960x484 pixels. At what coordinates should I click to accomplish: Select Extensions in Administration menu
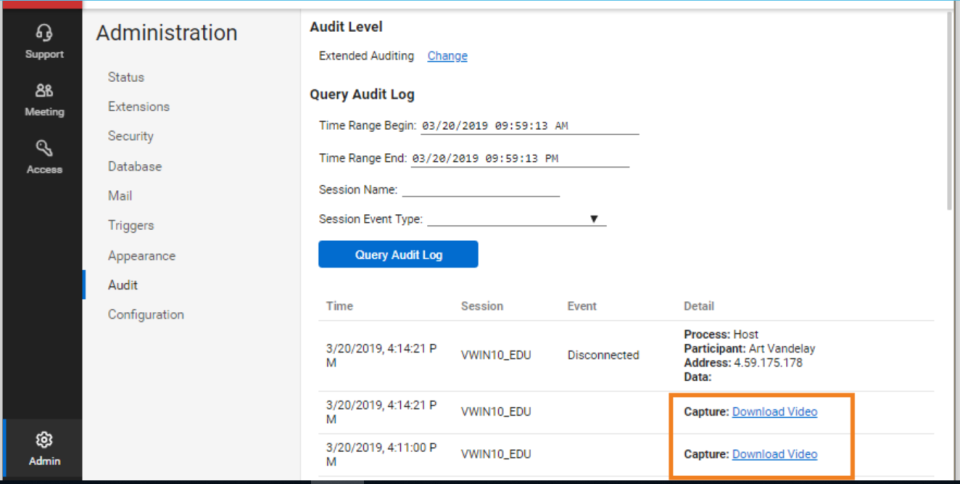pos(139,106)
